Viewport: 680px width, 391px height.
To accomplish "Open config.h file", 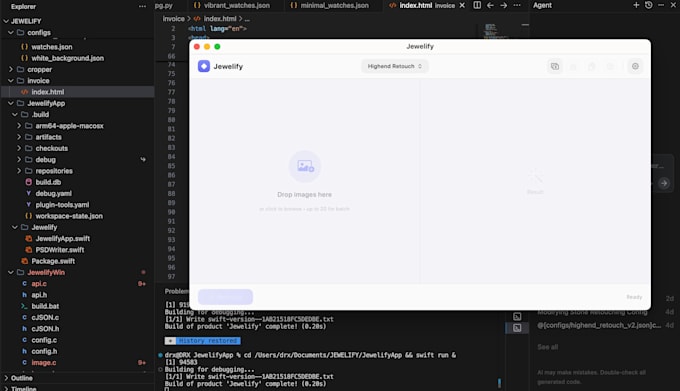I will click(44, 351).
